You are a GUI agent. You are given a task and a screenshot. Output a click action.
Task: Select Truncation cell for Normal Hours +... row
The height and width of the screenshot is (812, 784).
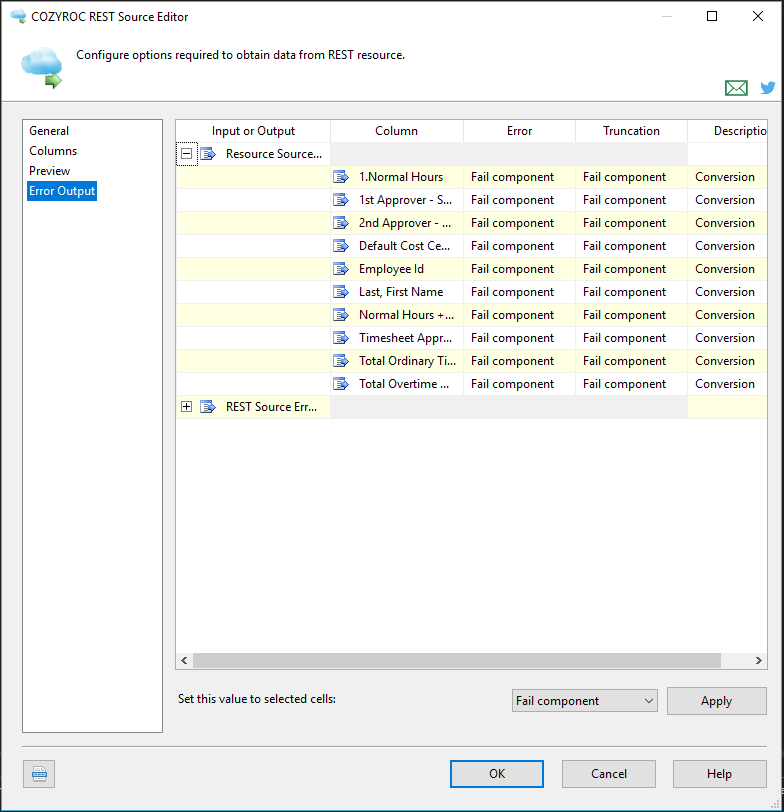click(x=631, y=315)
